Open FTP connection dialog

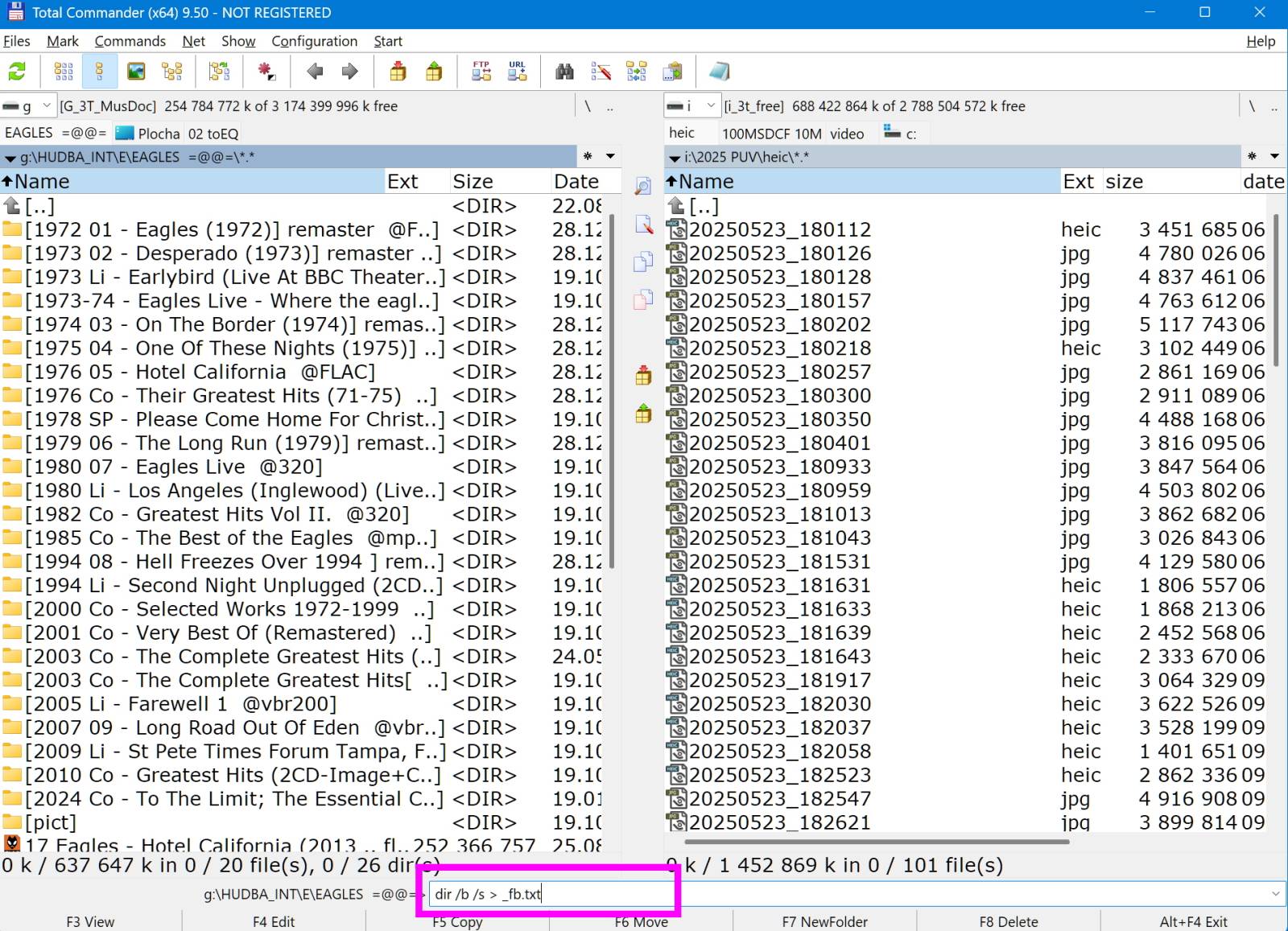pyautogui.click(x=481, y=72)
